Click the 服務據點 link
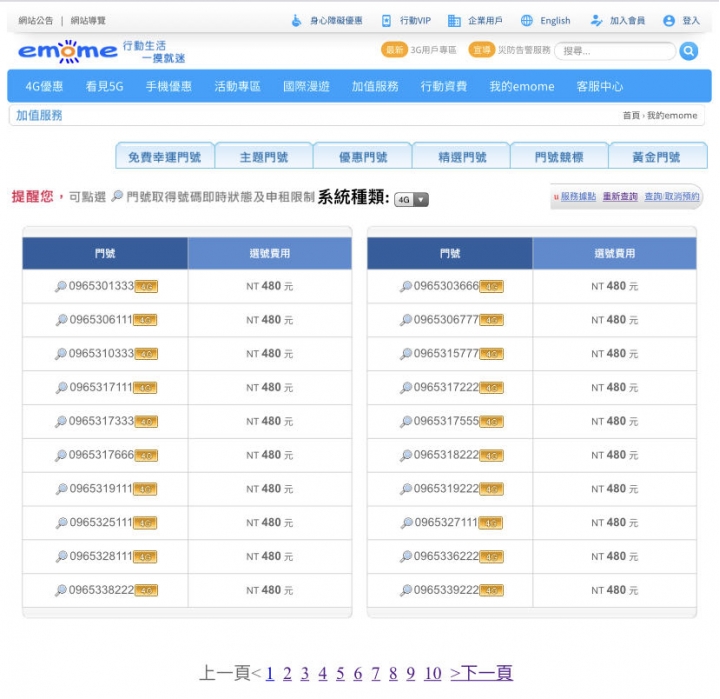720x699 pixels. click(578, 197)
